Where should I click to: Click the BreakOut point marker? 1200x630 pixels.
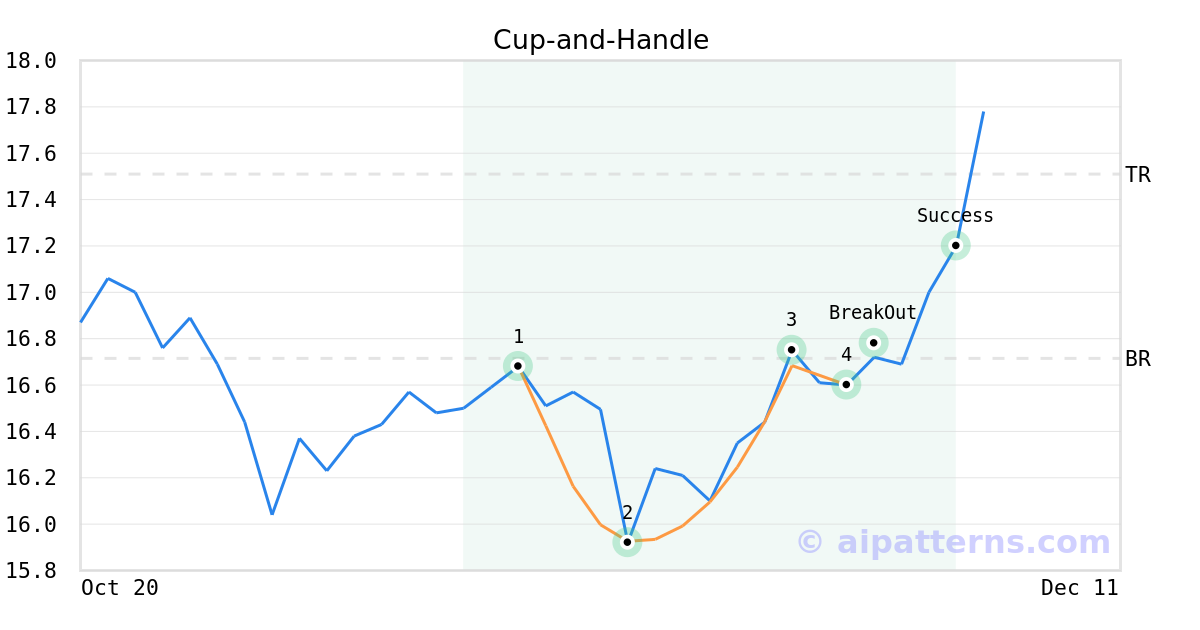point(873,342)
